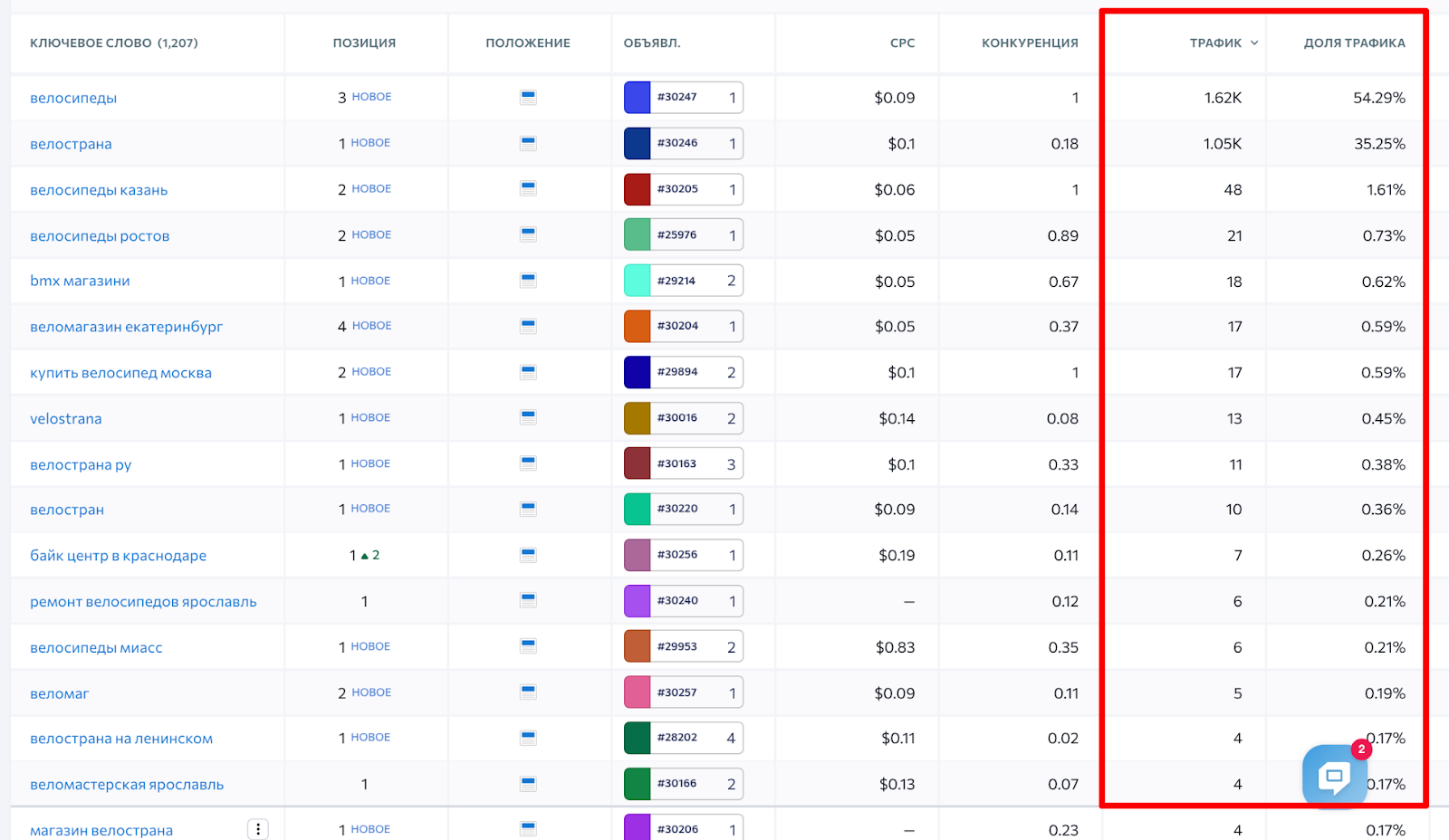Click position icon in velostrana row
Viewport: 1449px width, 840px height.
point(528,417)
